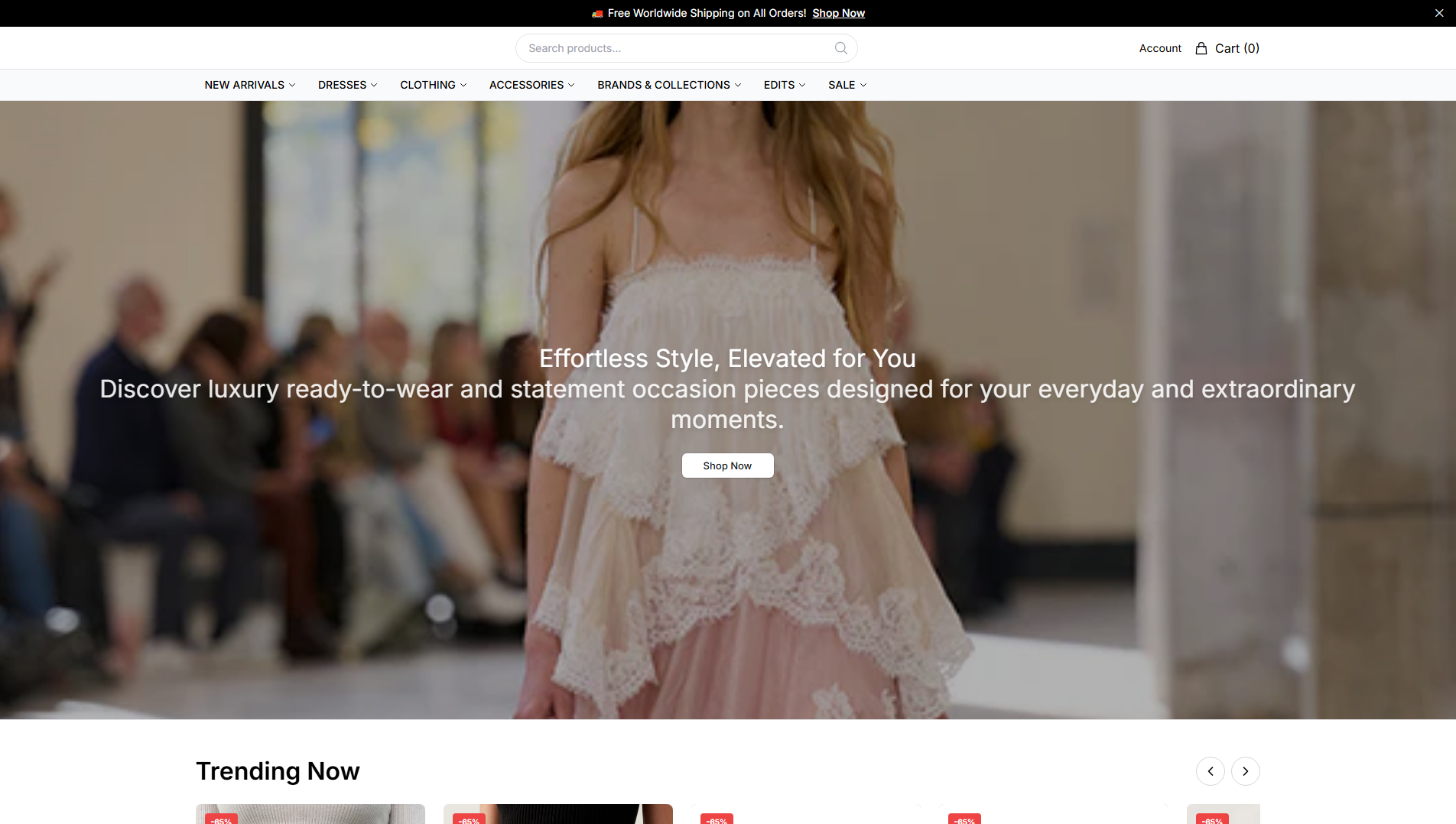1456x824 pixels.
Task: Go to the Account page
Action: tap(1160, 48)
